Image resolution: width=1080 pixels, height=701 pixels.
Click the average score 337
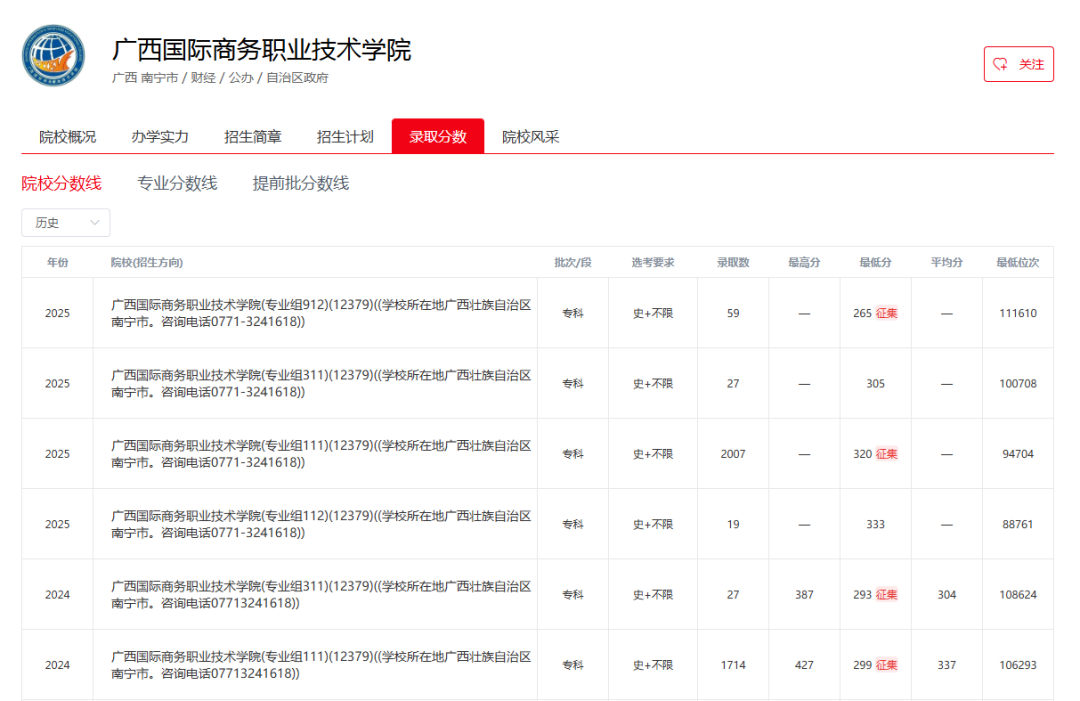tap(947, 665)
